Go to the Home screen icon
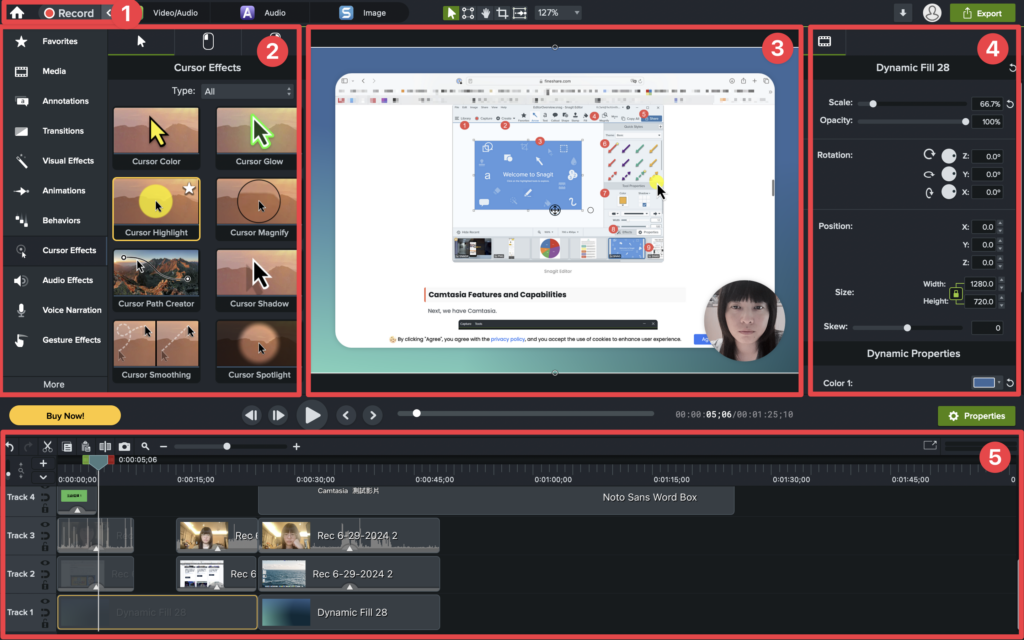The width and height of the screenshot is (1024, 640). (17, 12)
